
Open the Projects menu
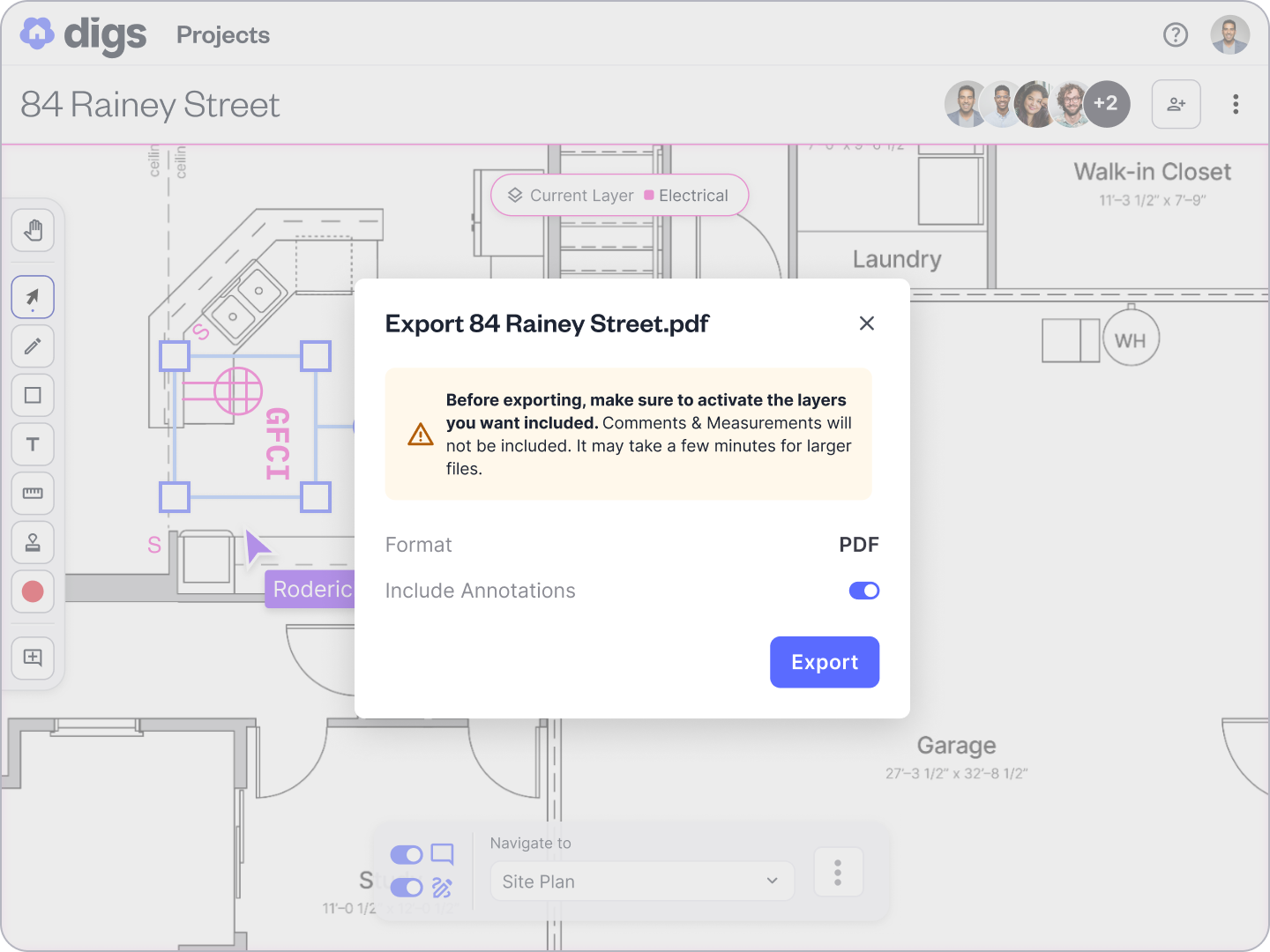[x=223, y=35]
